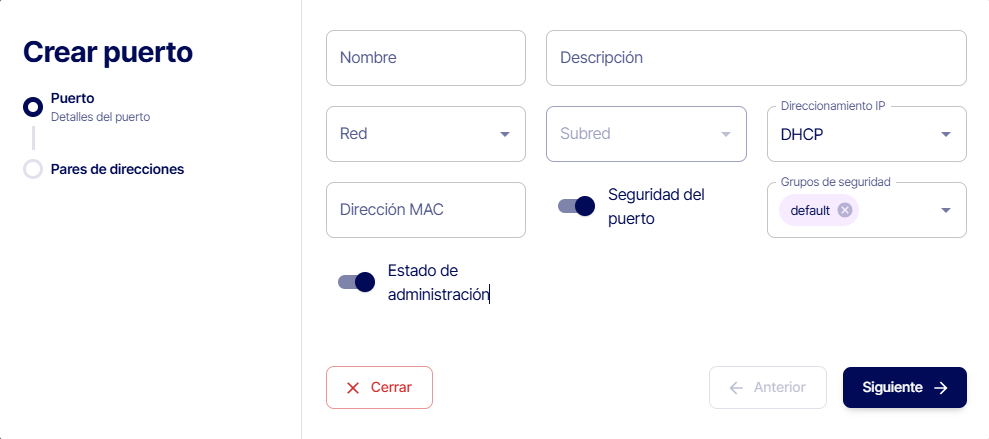Select the Puerto step label

(73, 98)
